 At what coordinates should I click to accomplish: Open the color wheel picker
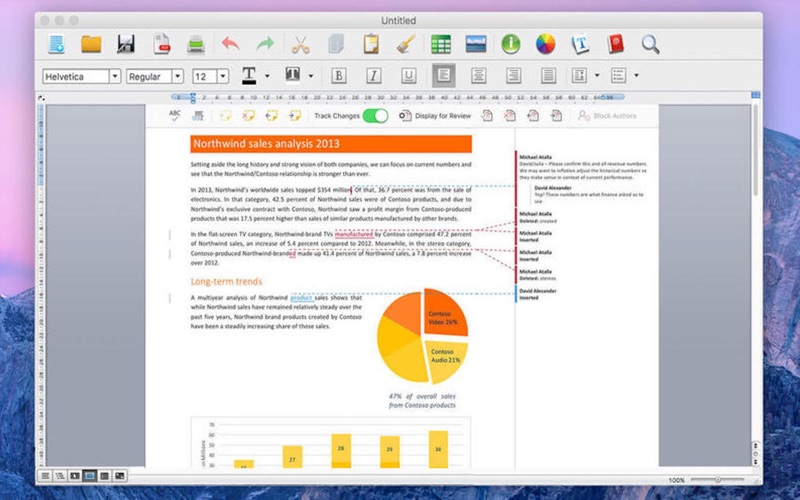(545, 44)
